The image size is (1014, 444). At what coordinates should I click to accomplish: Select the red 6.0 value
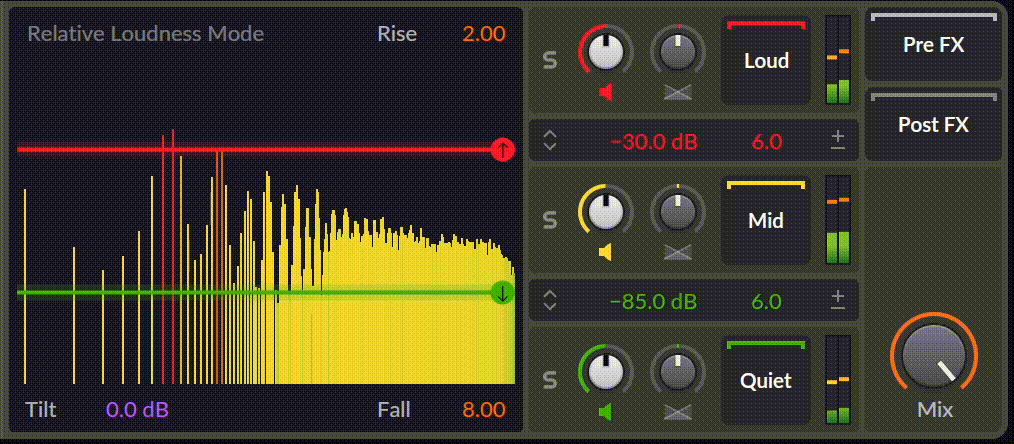tap(767, 142)
